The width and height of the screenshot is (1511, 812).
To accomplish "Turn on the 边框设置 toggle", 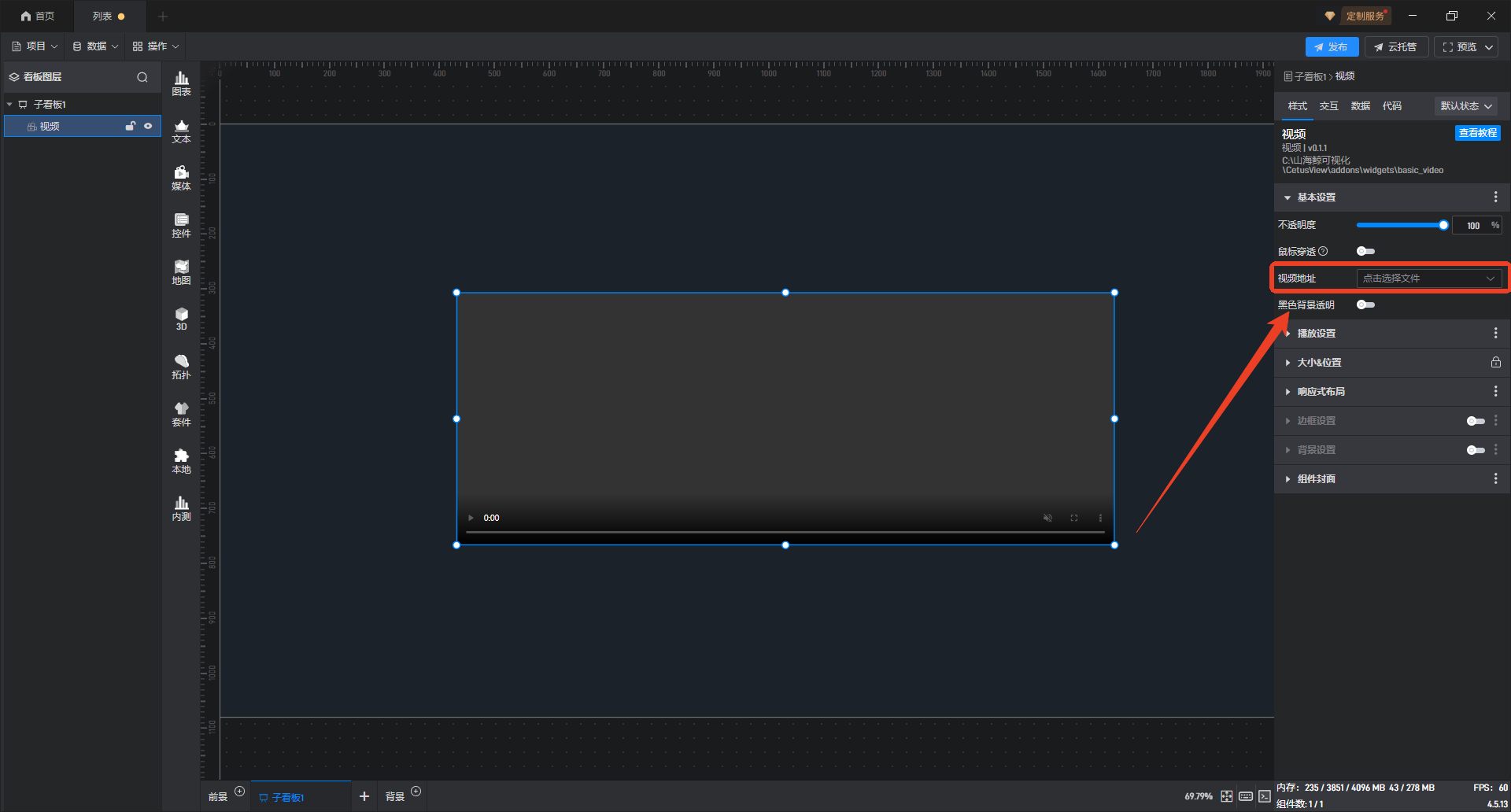I will 1475,421.
